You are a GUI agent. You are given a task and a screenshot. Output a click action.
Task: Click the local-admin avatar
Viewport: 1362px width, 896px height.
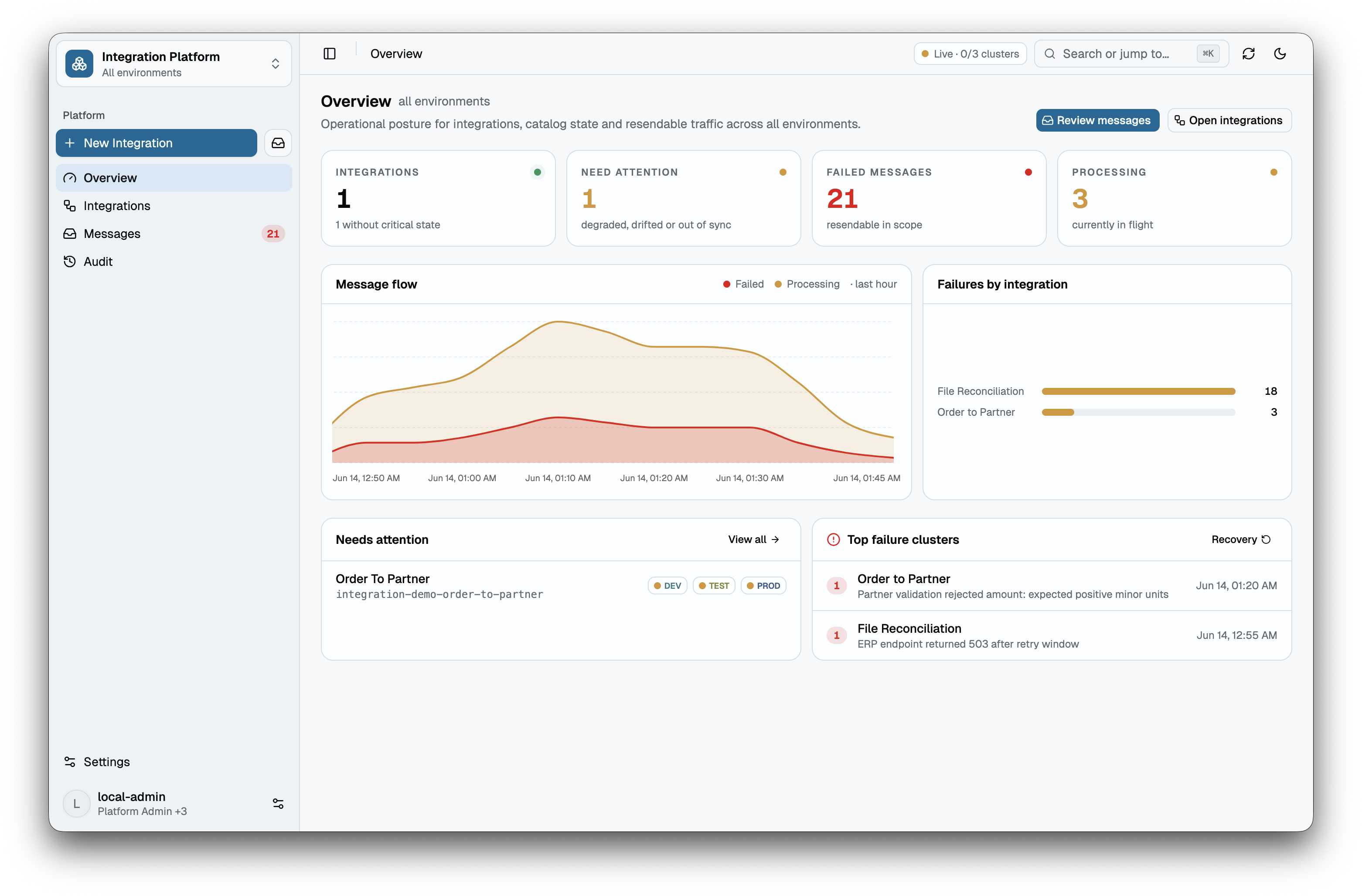[77, 803]
